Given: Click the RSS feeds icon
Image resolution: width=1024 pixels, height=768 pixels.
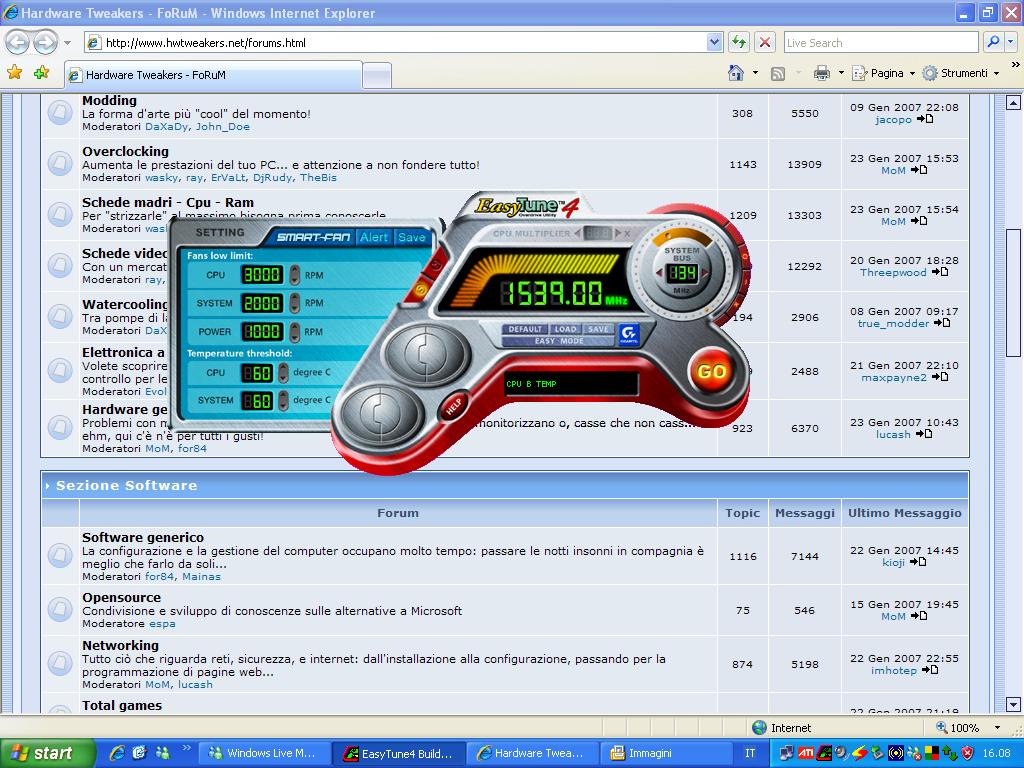Looking at the screenshot, I should click(x=778, y=74).
